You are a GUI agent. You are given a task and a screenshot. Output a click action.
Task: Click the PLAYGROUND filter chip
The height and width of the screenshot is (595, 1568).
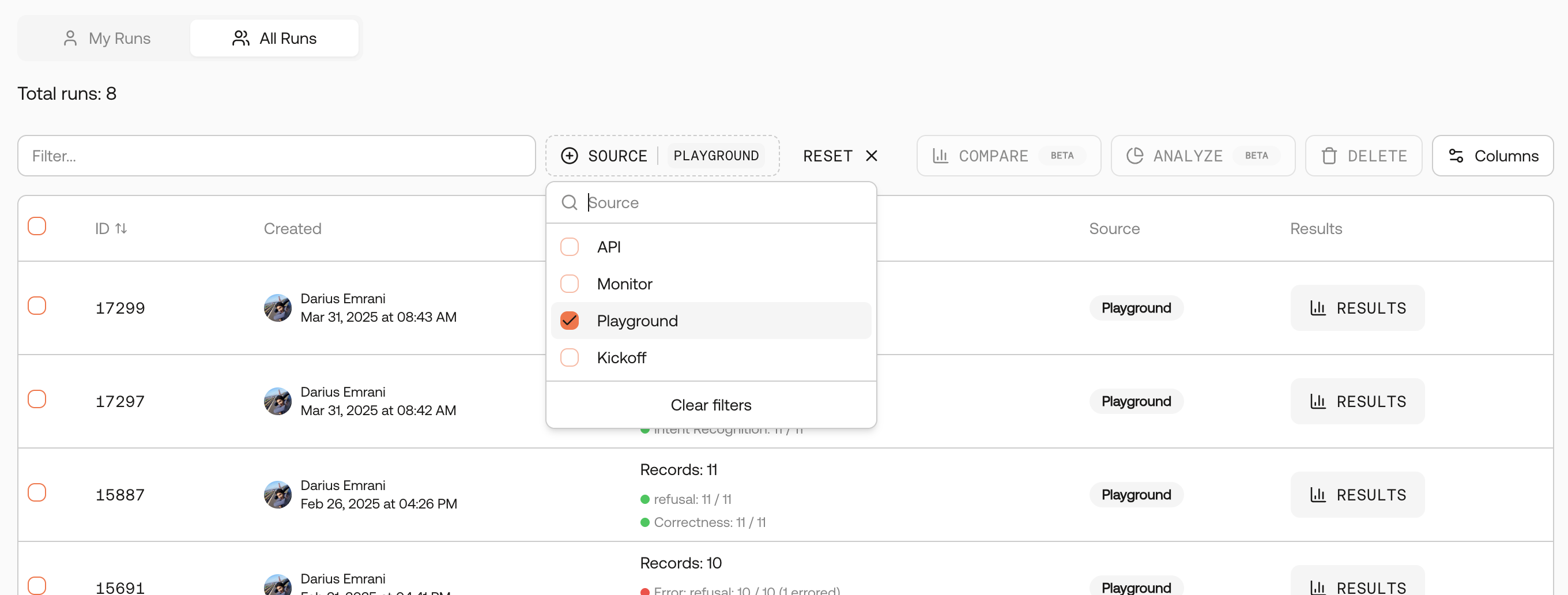point(716,156)
